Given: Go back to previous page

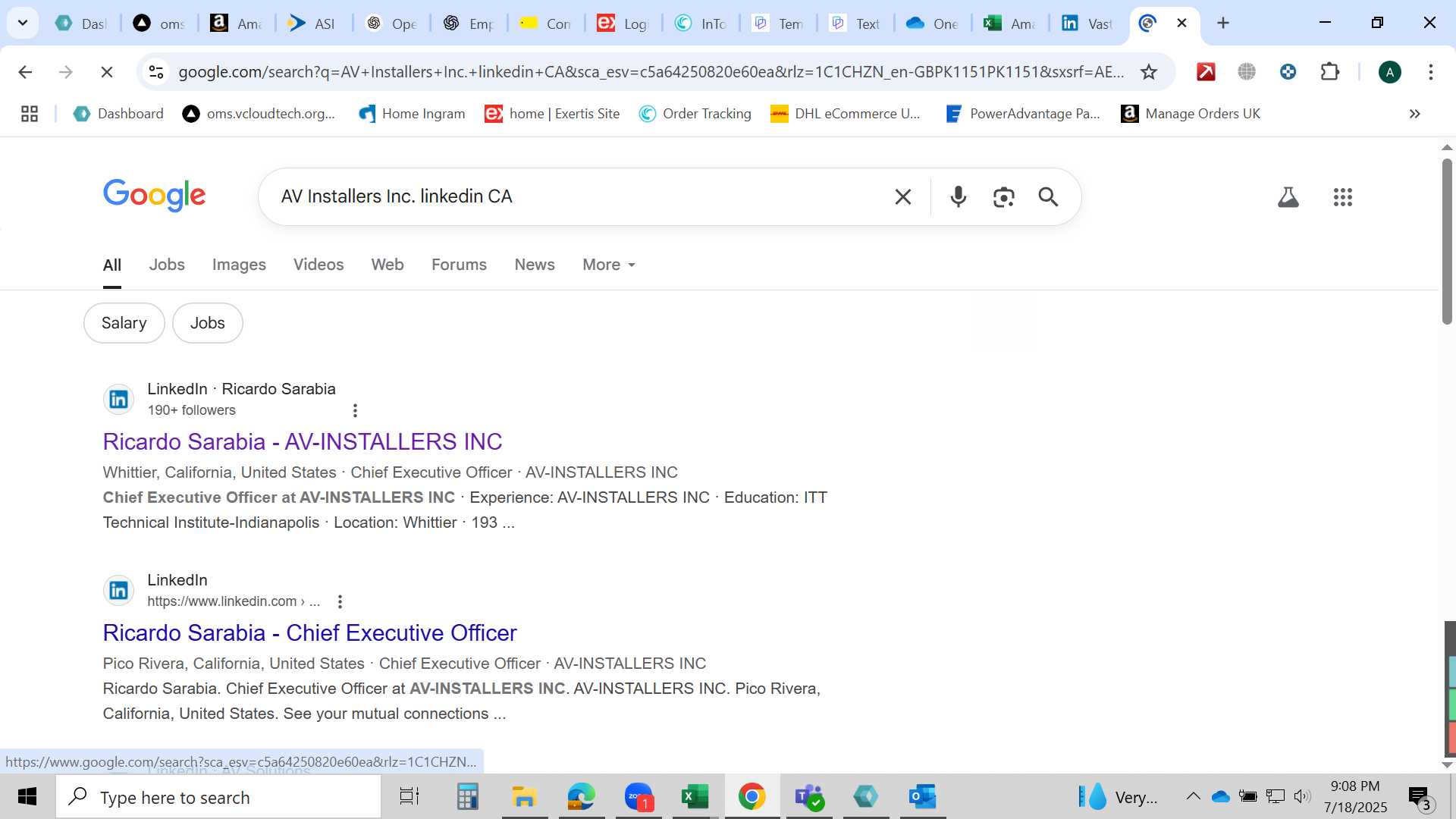Looking at the screenshot, I should [x=25, y=72].
